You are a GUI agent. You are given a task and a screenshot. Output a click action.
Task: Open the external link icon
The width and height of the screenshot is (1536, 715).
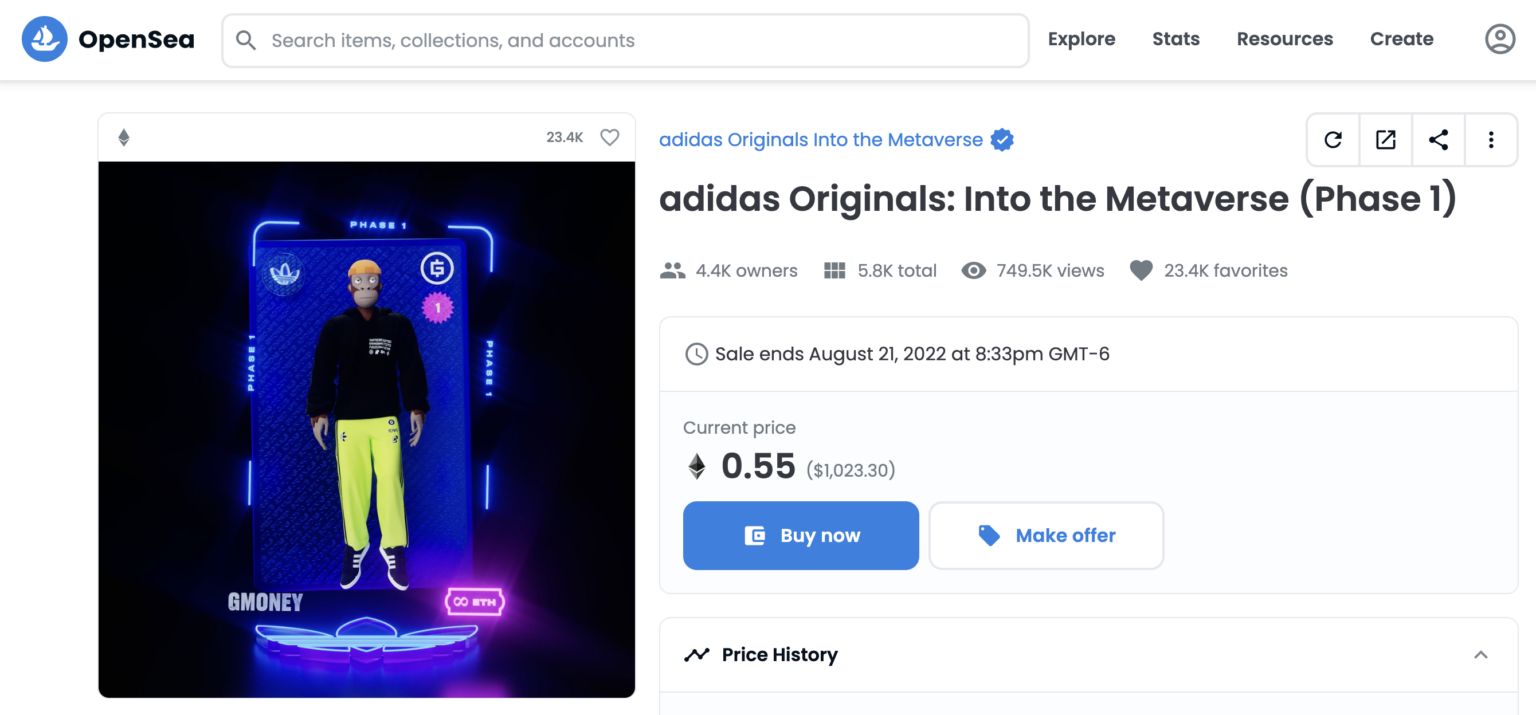[1386, 140]
